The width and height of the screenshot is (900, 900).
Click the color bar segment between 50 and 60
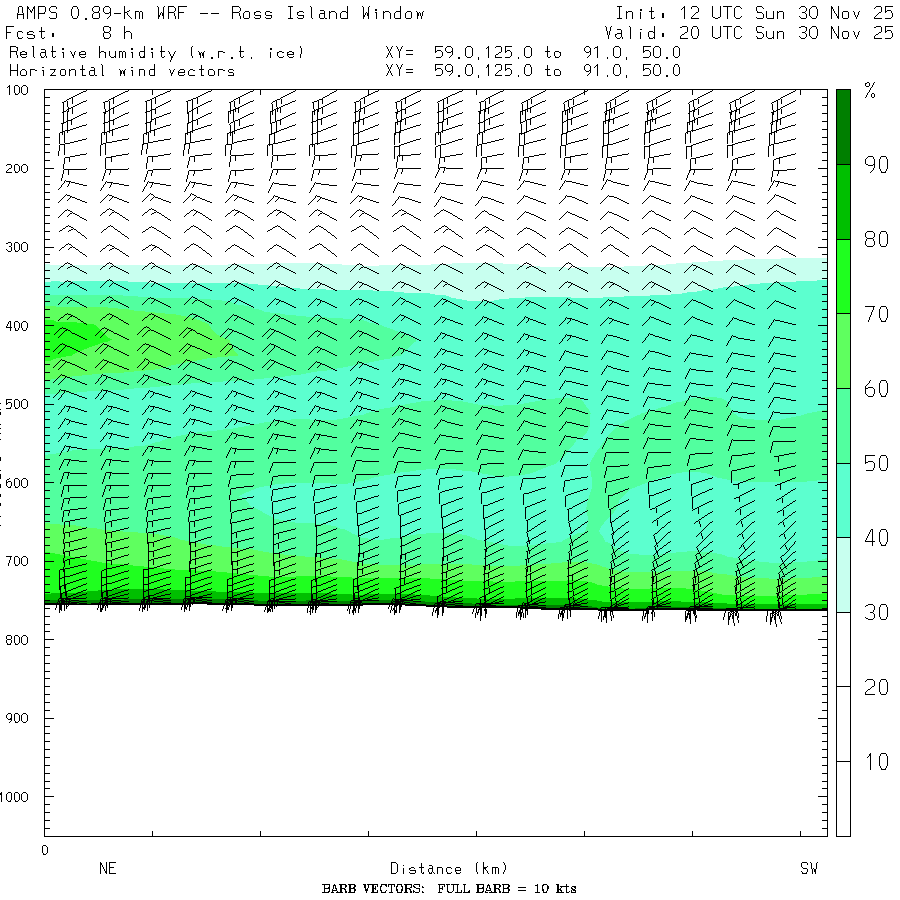[844, 425]
